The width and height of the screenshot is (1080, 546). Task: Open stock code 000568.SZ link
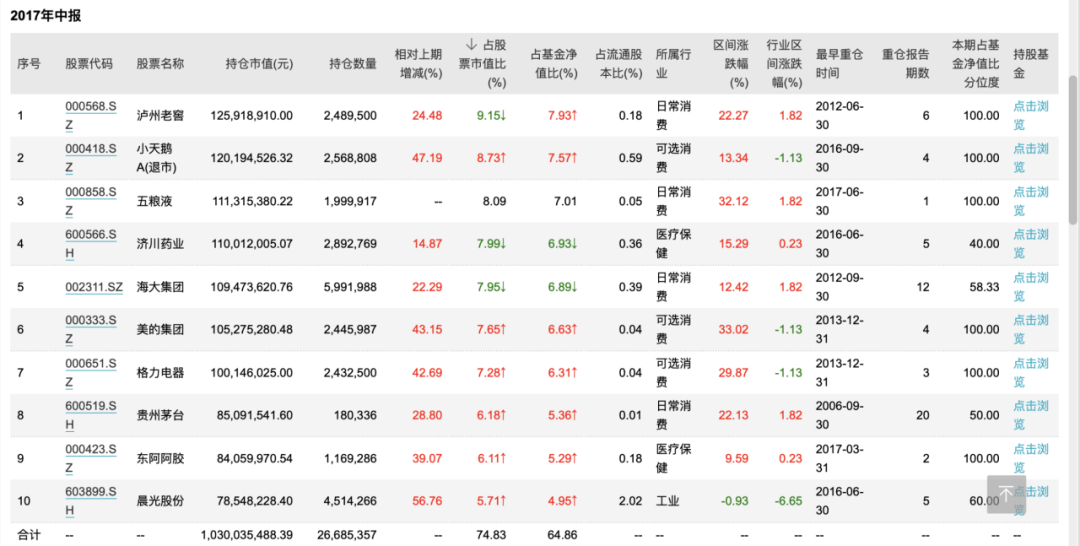[x=91, y=115]
